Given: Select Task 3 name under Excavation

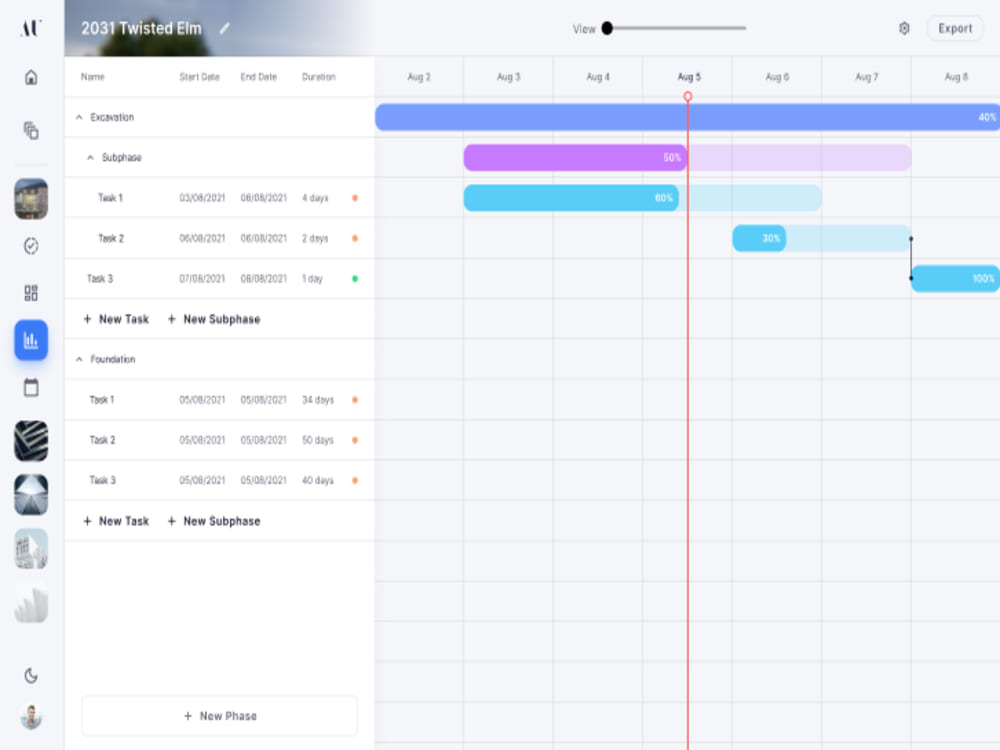Looking at the screenshot, I should tap(99, 279).
